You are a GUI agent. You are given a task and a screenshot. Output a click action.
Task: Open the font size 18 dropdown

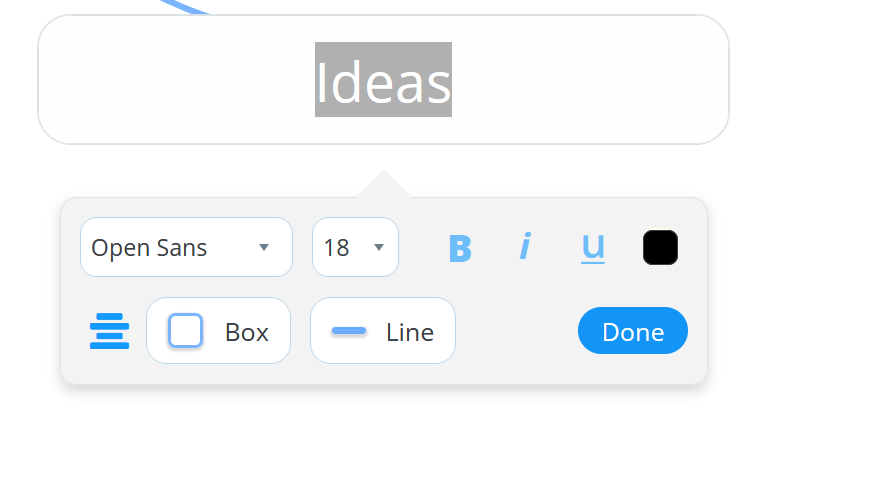[355, 247]
